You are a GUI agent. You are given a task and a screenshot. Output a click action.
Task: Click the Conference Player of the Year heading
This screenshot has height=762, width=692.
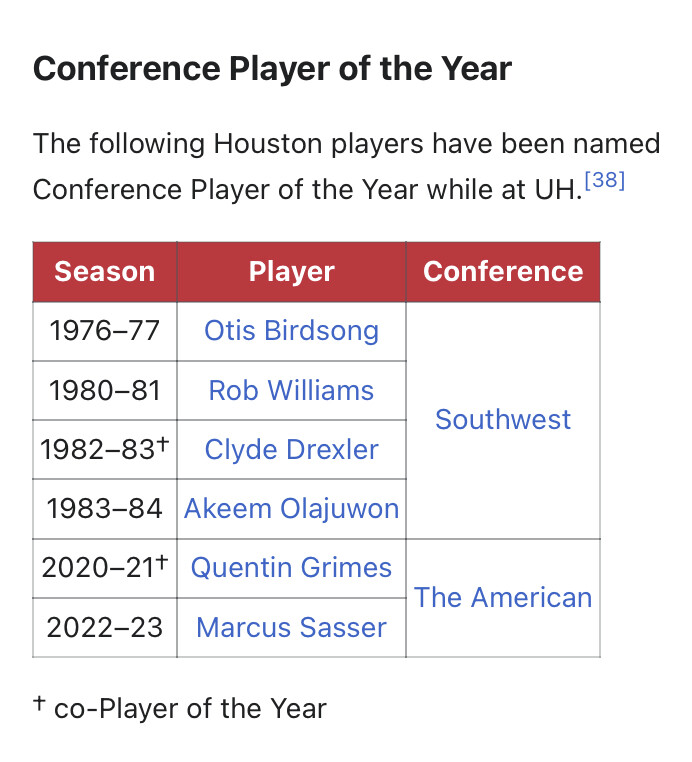click(x=272, y=69)
